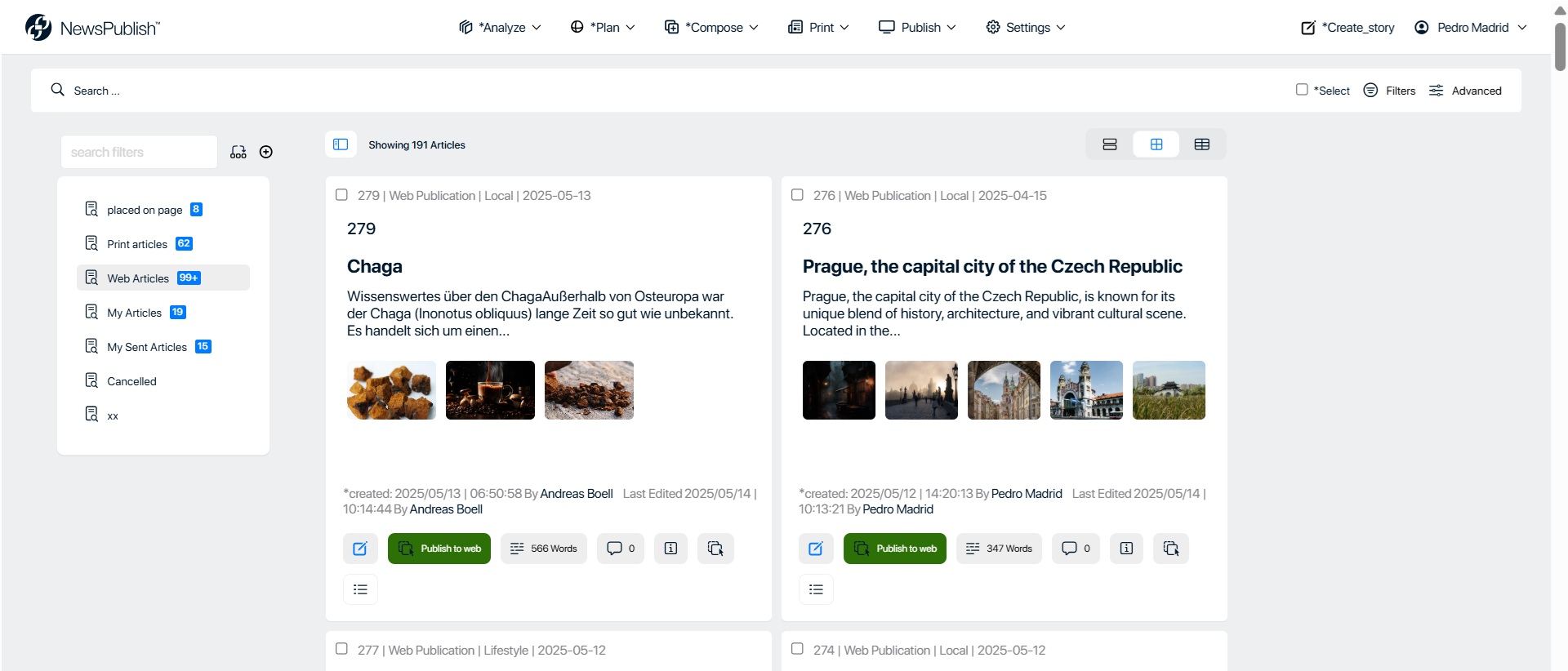Select the Web Articles filter
This screenshot has height=671, width=1568.
(x=163, y=278)
